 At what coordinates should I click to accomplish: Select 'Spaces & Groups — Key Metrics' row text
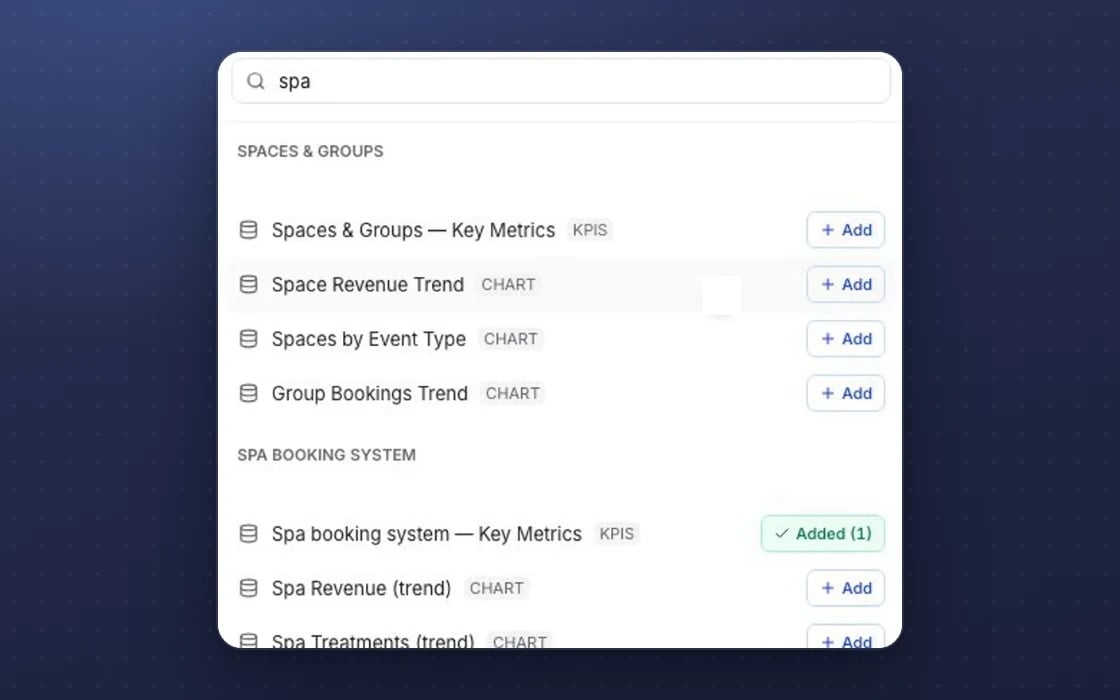(413, 230)
